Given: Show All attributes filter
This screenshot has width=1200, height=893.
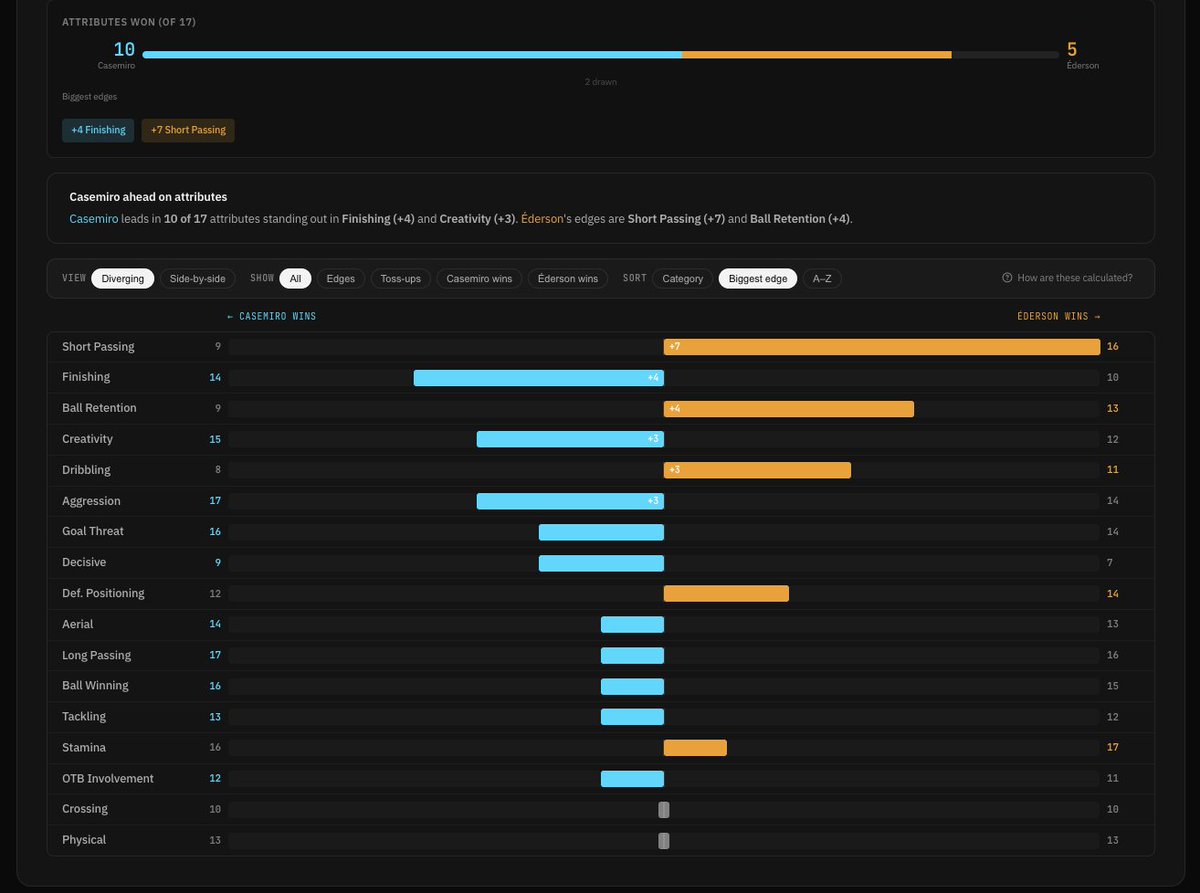Looking at the screenshot, I should (x=296, y=278).
